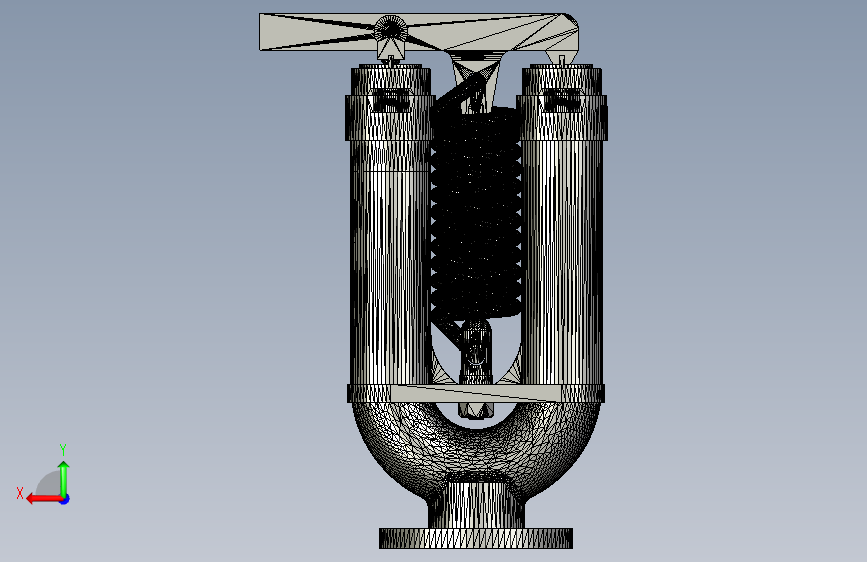Select the right vertical cylinder body
Screen dimensions: 867x562
click(x=562, y=260)
